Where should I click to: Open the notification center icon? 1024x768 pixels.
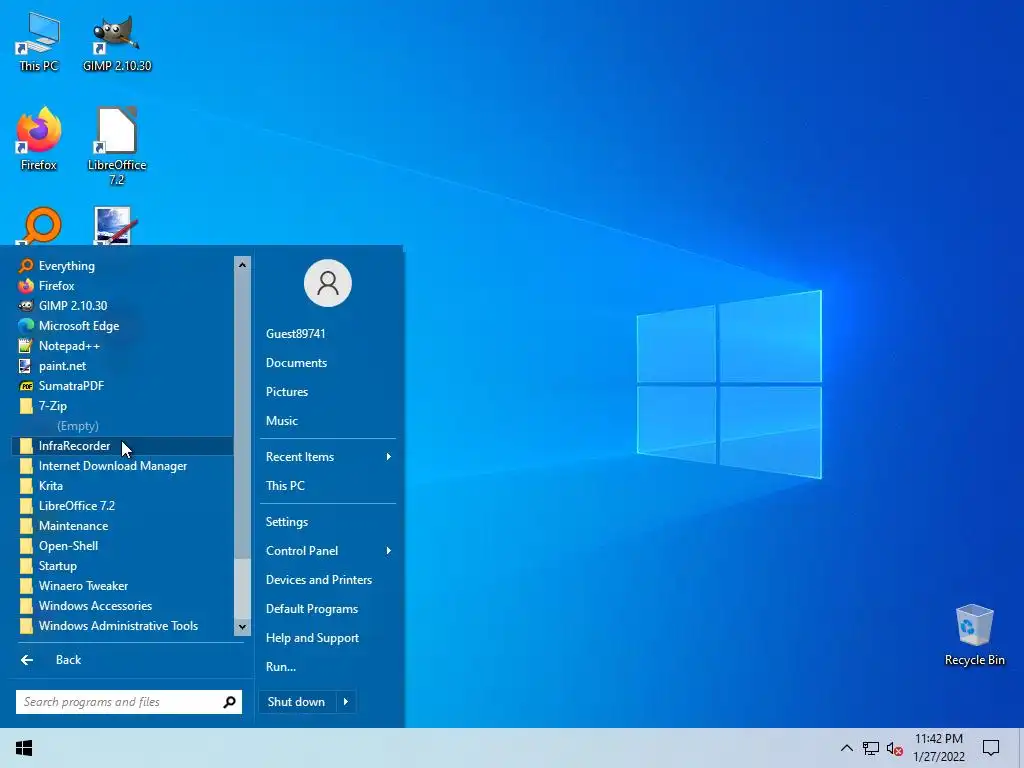[991, 748]
